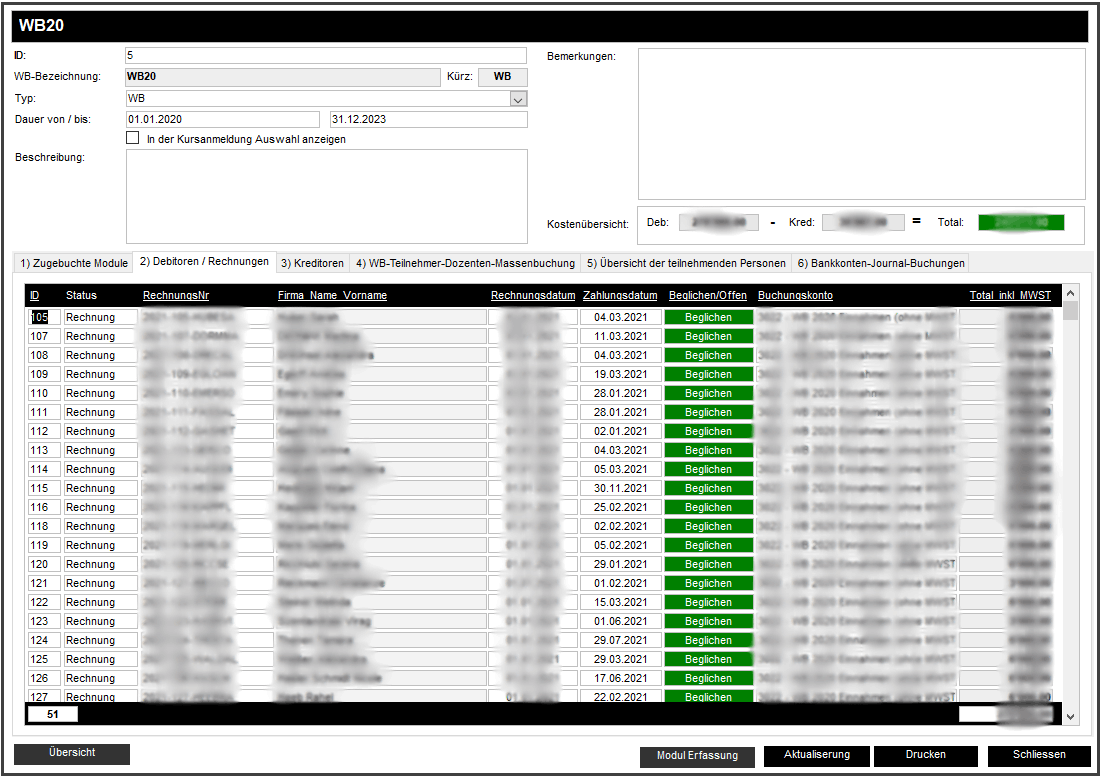Close the form with Schliessen

tap(1037, 755)
